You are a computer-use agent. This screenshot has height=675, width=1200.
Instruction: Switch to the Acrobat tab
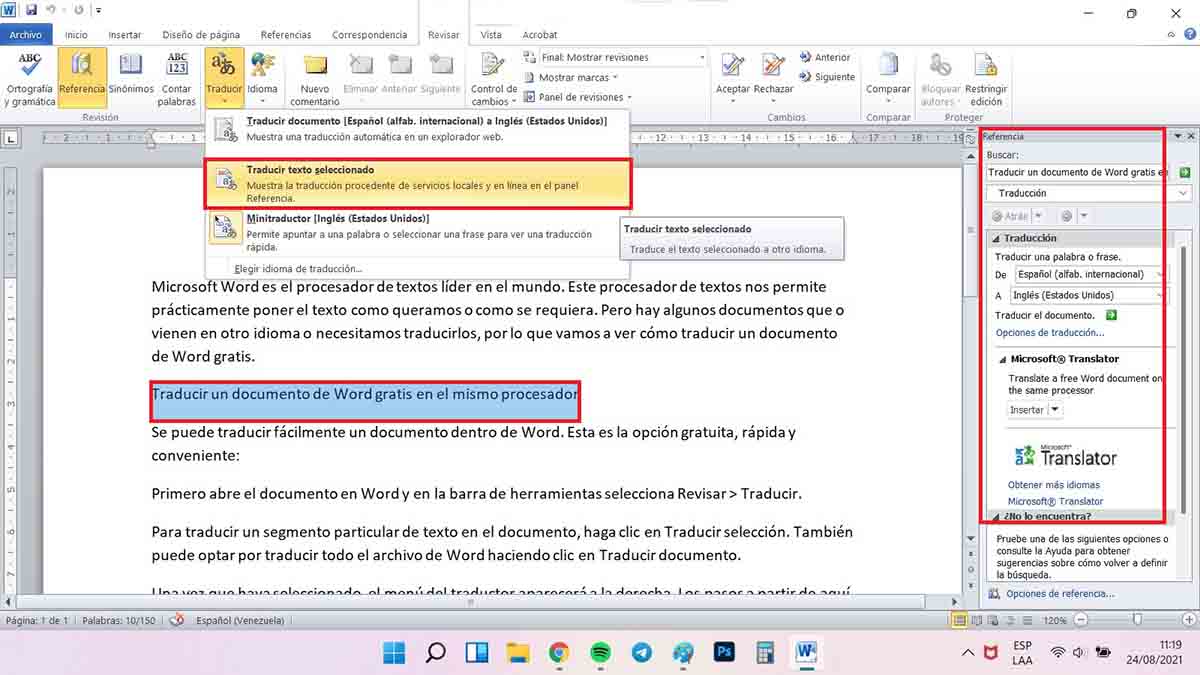[540, 34]
